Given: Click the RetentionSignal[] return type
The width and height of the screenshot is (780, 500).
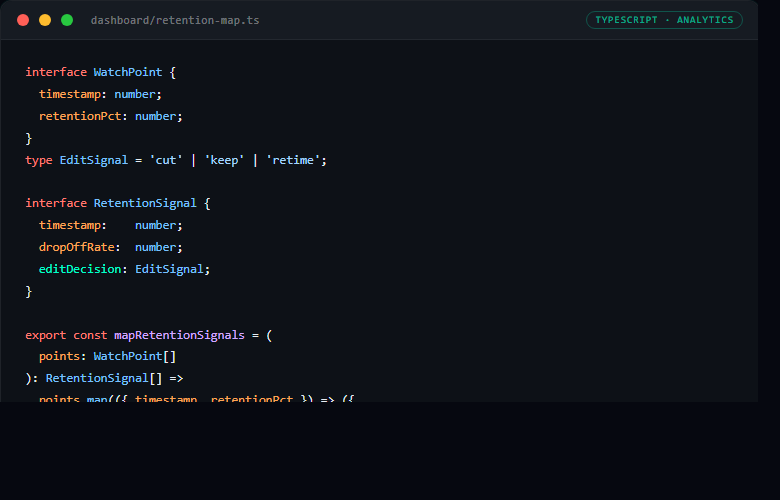Looking at the screenshot, I should 103,378.
